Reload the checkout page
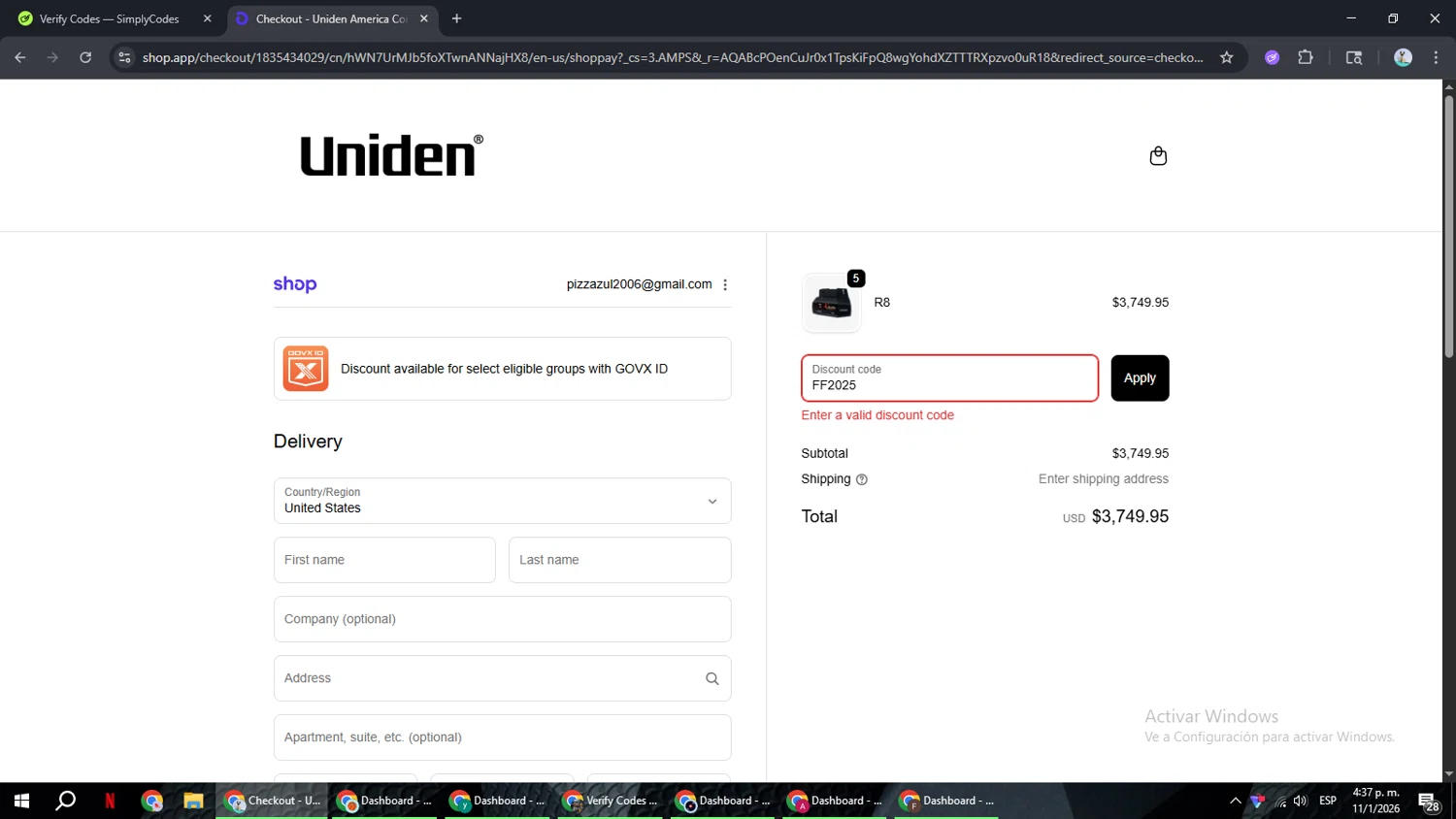This screenshot has width=1456, height=819. pyautogui.click(x=85, y=57)
